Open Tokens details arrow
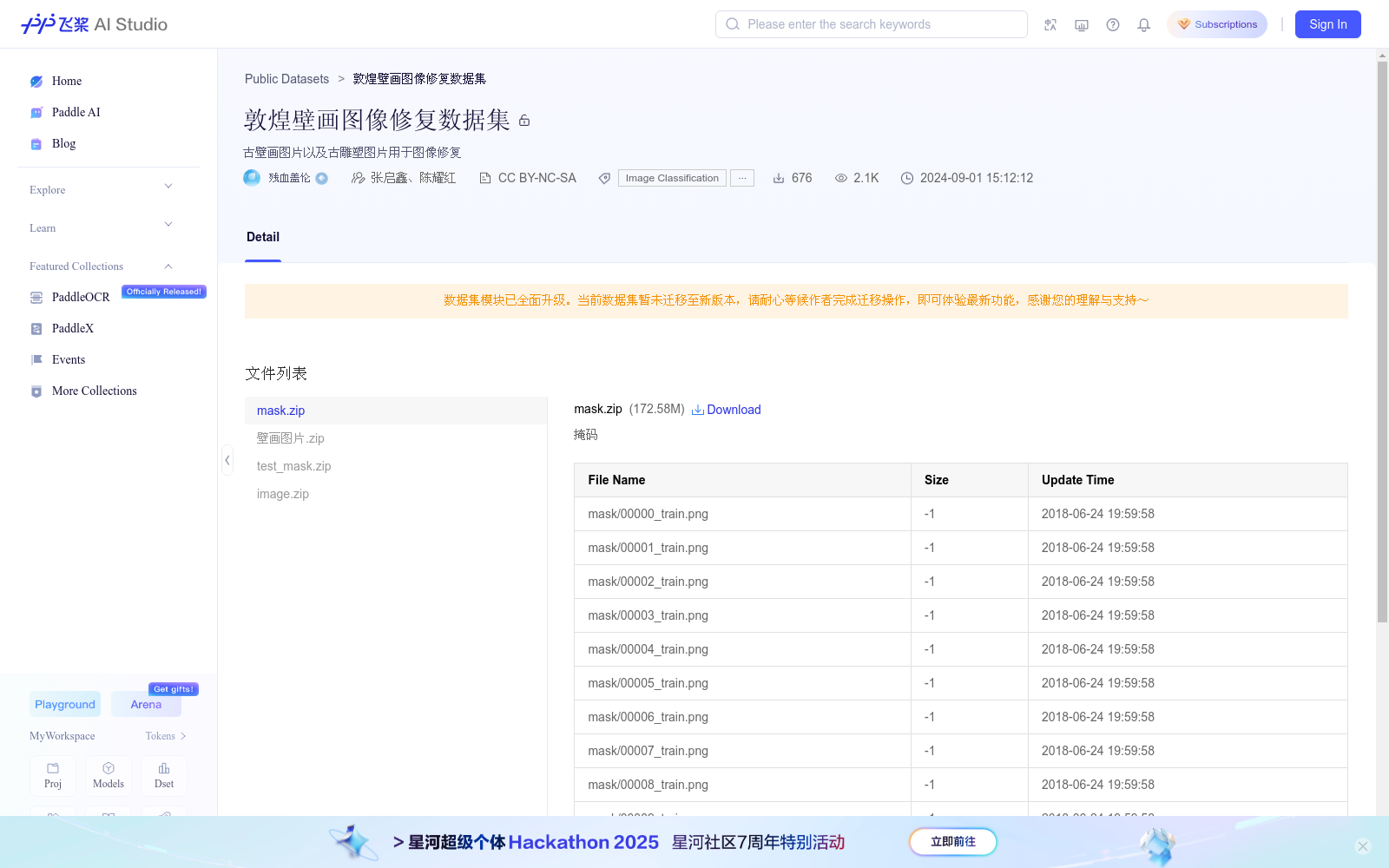 point(183,736)
